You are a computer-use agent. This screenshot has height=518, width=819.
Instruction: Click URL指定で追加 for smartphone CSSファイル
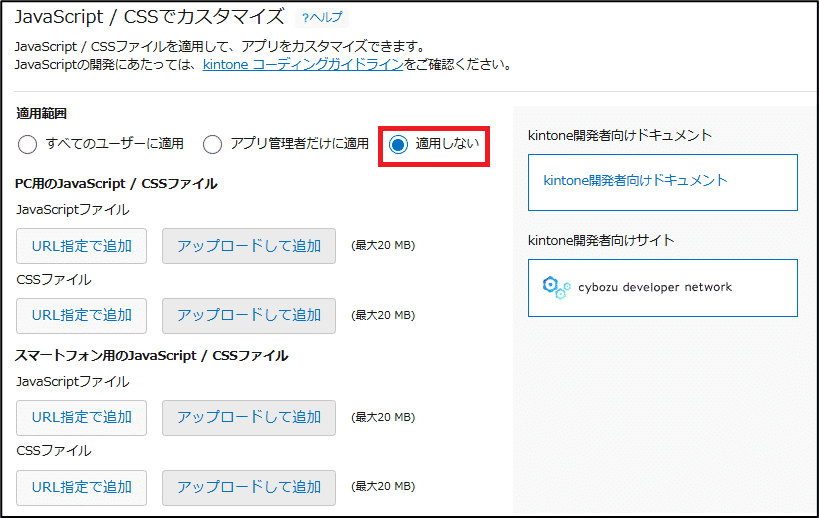[x=81, y=488]
